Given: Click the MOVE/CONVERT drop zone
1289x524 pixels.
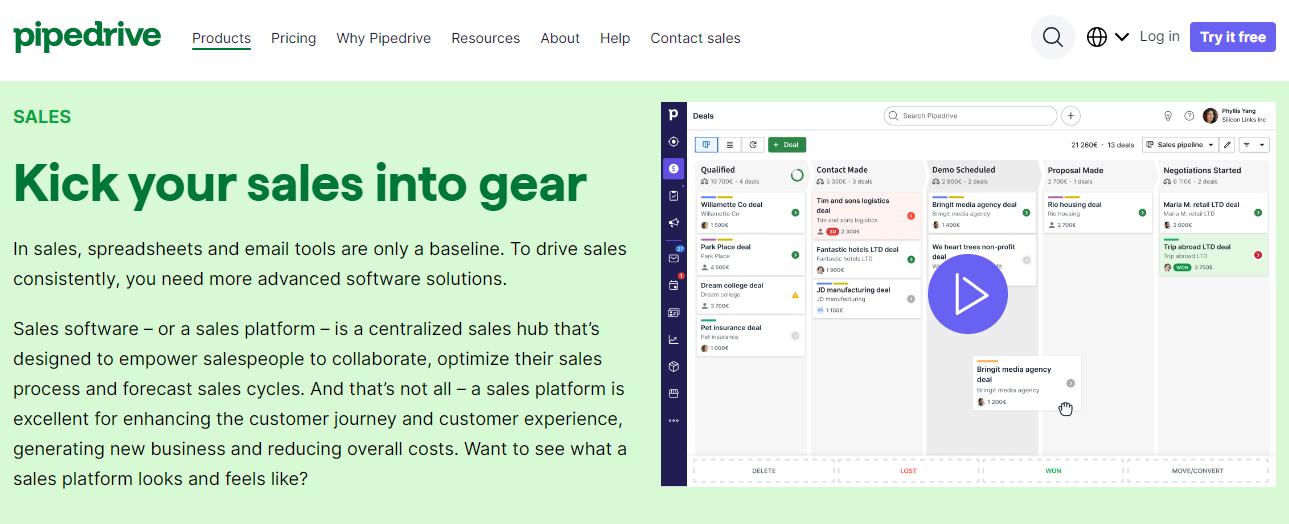Looking at the screenshot, I should point(1198,470).
